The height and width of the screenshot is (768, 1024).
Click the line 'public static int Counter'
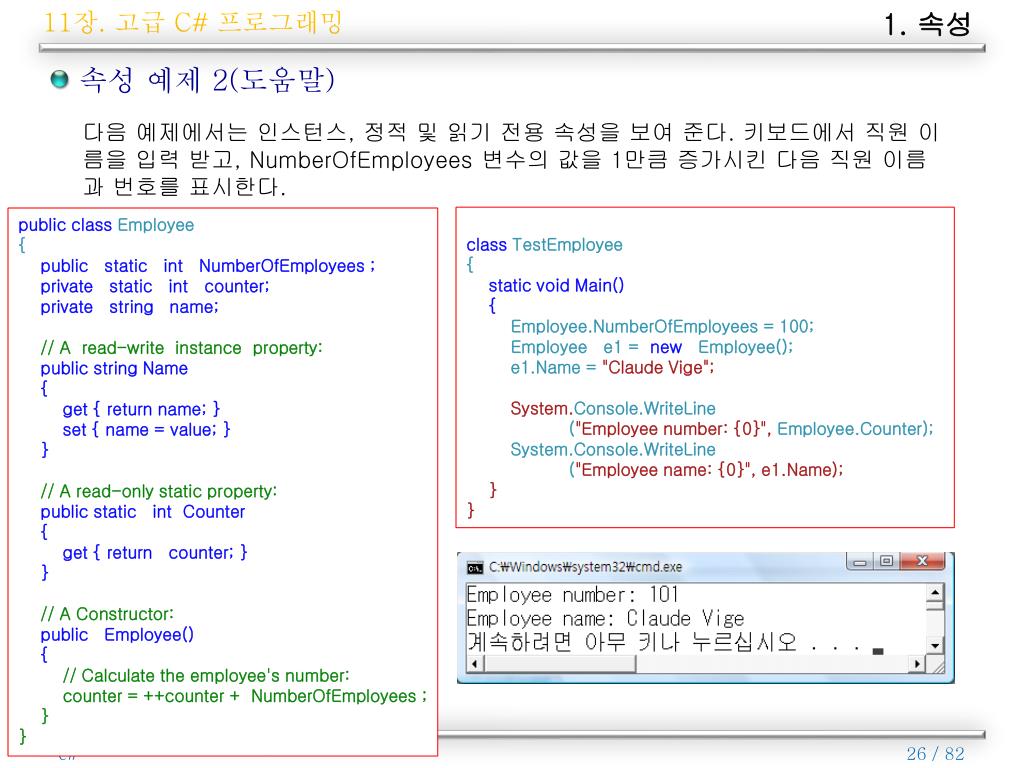142,512
